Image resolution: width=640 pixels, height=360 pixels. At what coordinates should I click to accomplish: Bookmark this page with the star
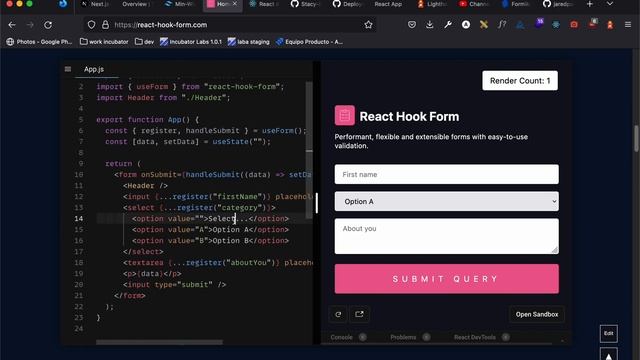click(x=368, y=25)
